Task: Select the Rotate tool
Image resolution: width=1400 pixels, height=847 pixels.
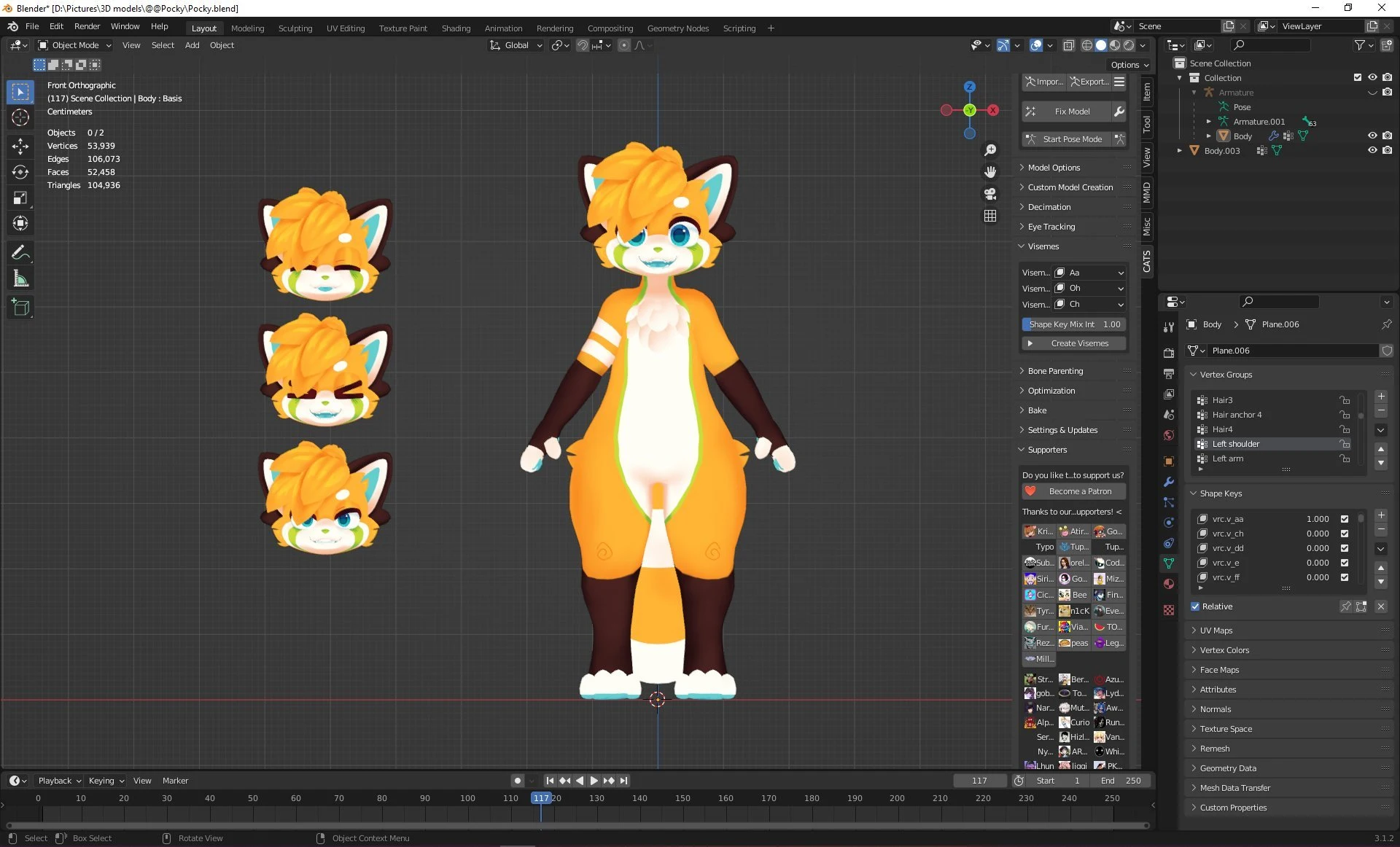Action: [20, 172]
